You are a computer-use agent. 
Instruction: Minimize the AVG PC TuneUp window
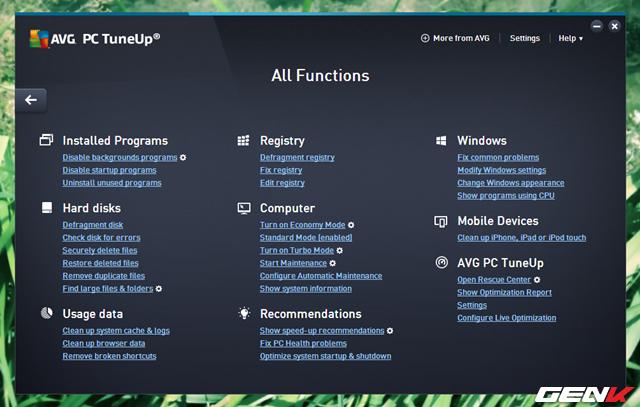click(596, 25)
